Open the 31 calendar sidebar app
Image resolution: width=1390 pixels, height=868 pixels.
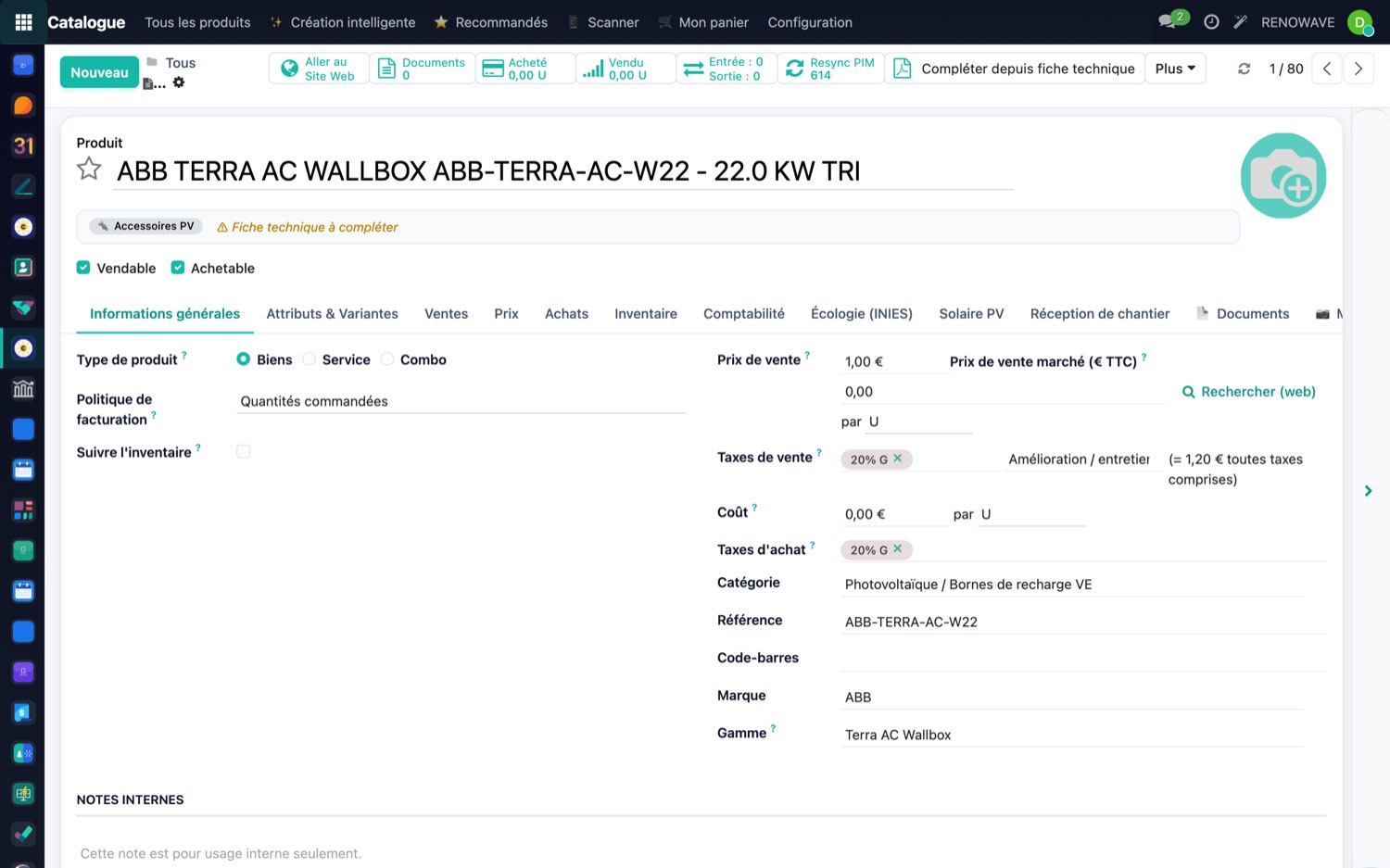pyautogui.click(x=23, y=145)
